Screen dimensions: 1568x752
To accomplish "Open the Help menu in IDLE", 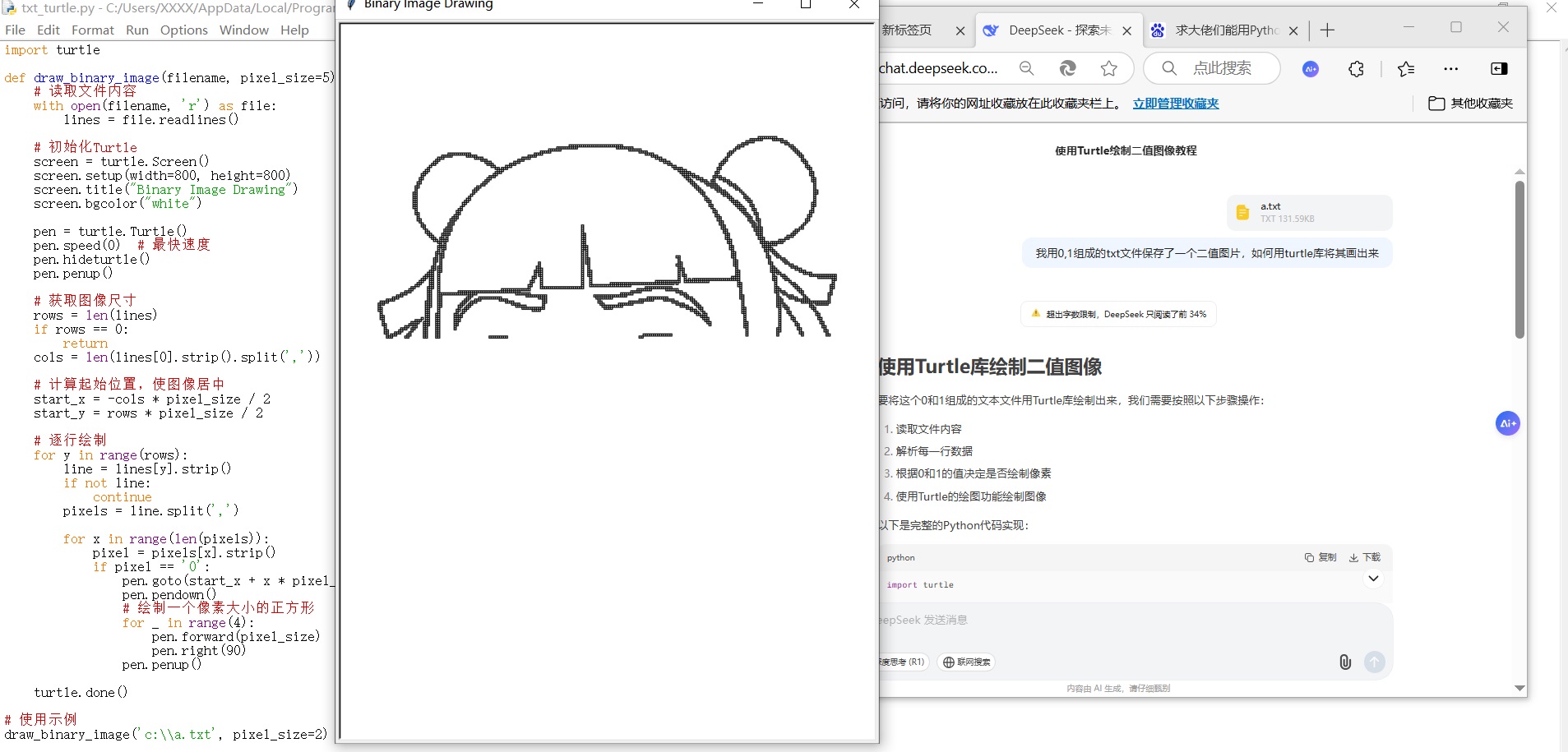I will click(x=294, y=30).
